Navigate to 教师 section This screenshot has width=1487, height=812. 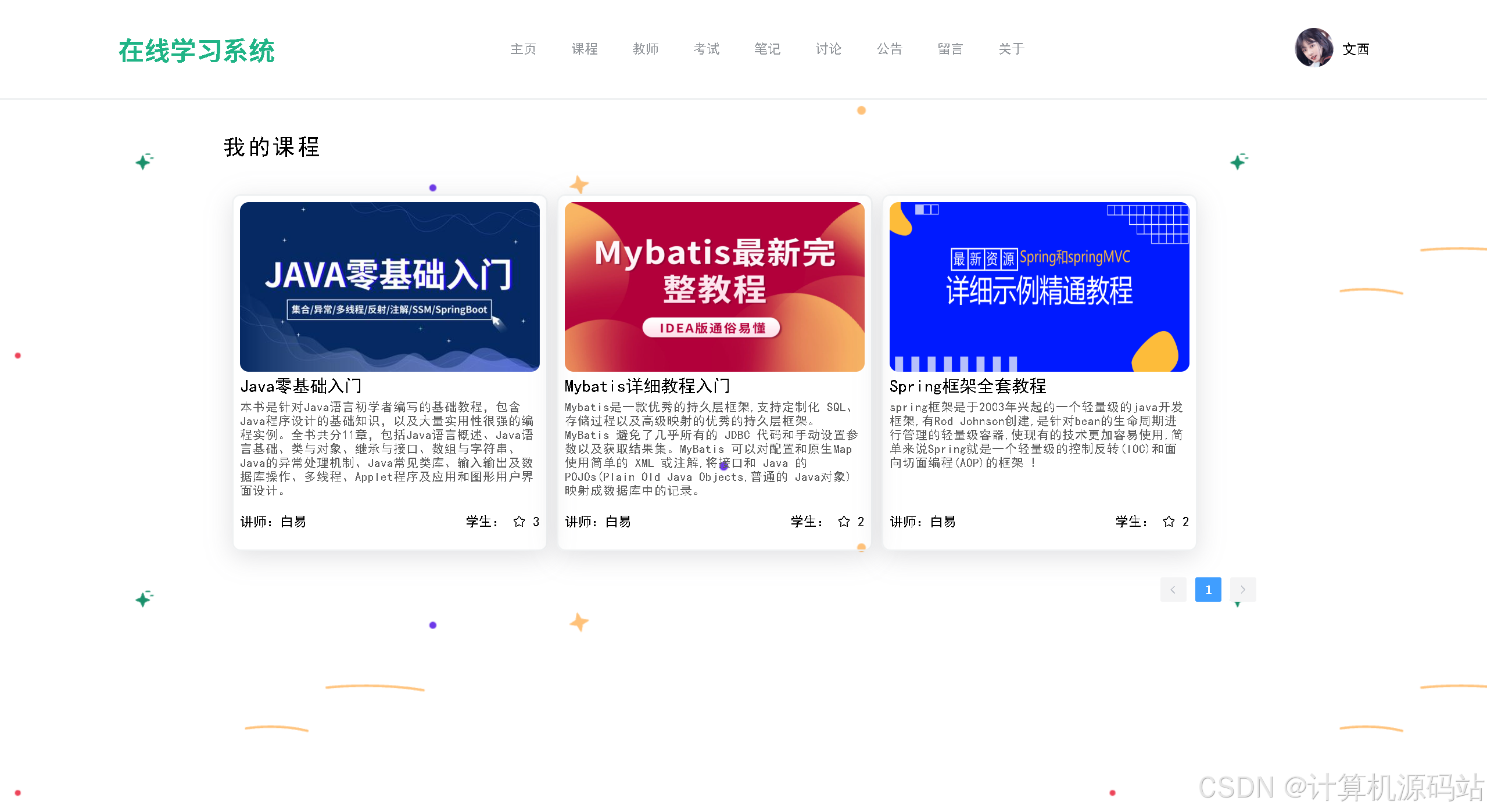coord(645,49)
